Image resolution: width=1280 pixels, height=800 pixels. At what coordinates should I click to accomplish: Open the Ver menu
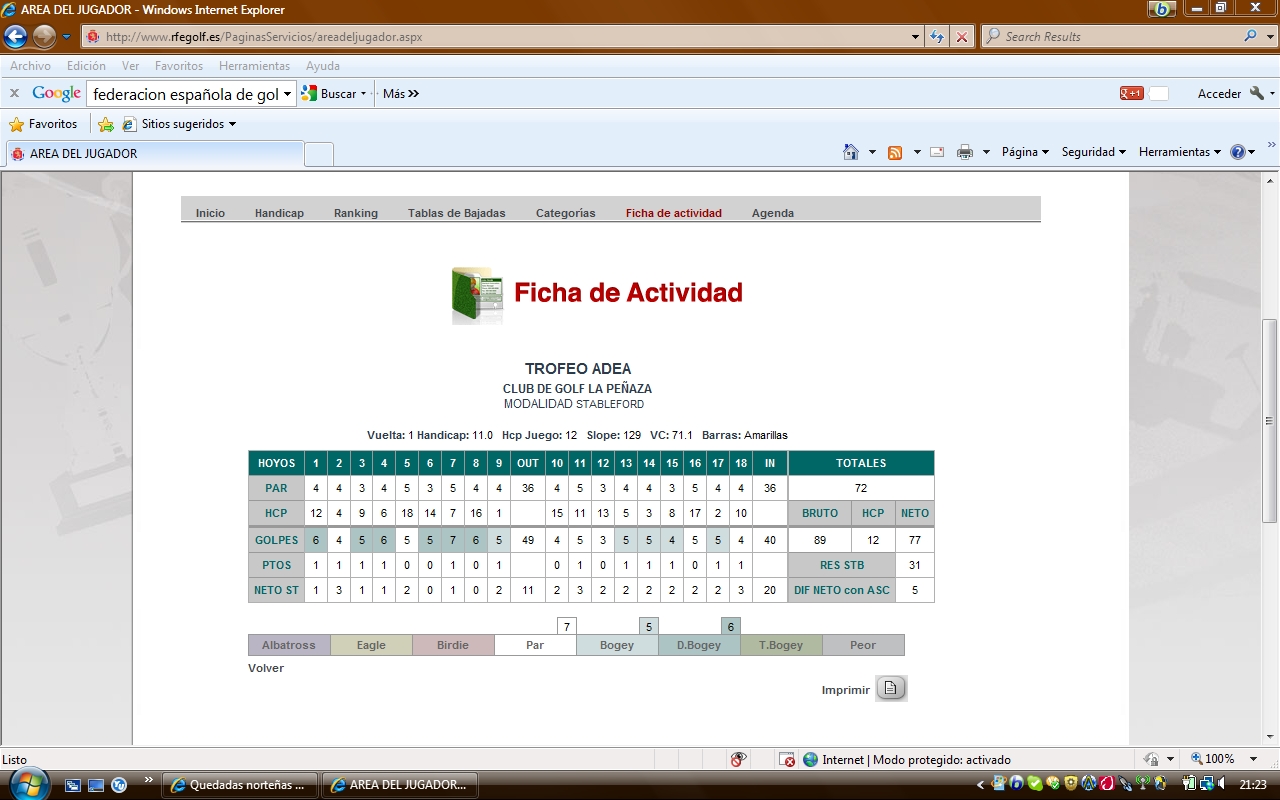(x=130, y=66)
